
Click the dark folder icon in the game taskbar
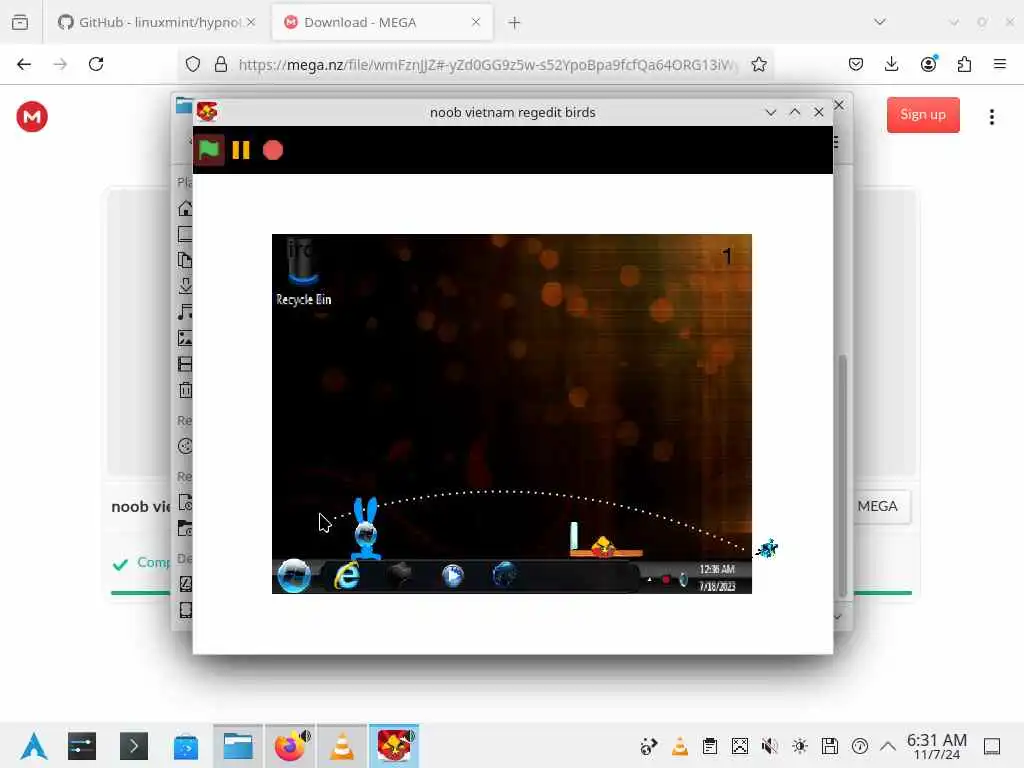399,574
